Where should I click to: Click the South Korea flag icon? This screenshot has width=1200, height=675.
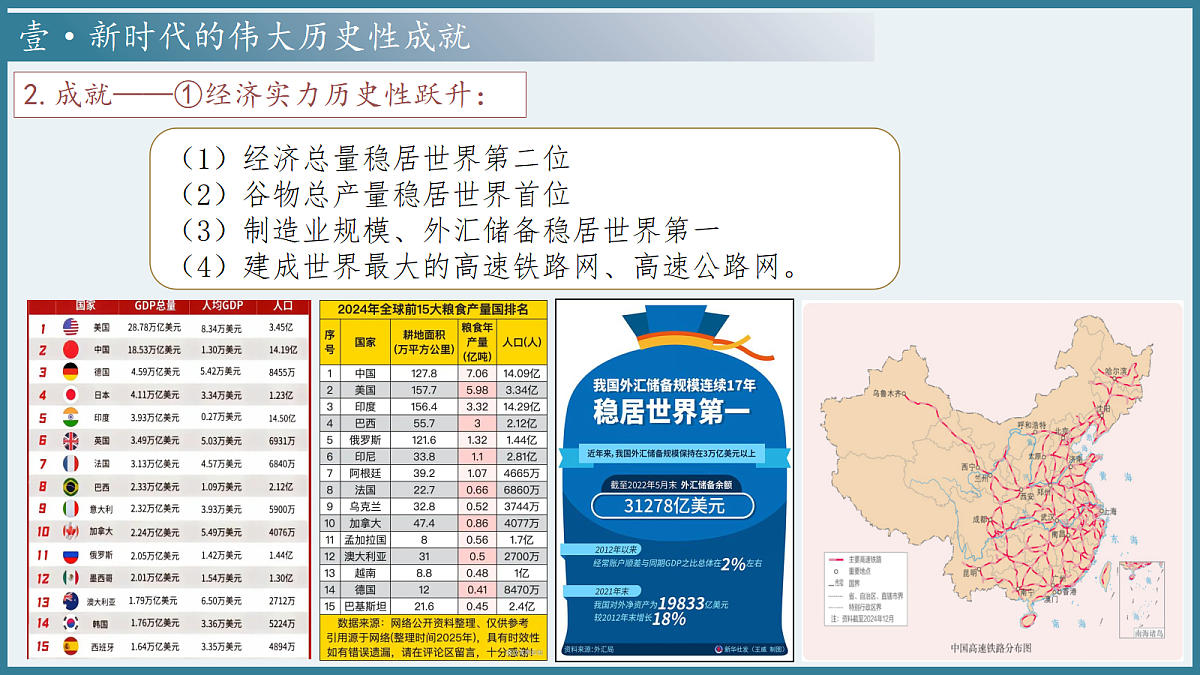tap(71, 623)
